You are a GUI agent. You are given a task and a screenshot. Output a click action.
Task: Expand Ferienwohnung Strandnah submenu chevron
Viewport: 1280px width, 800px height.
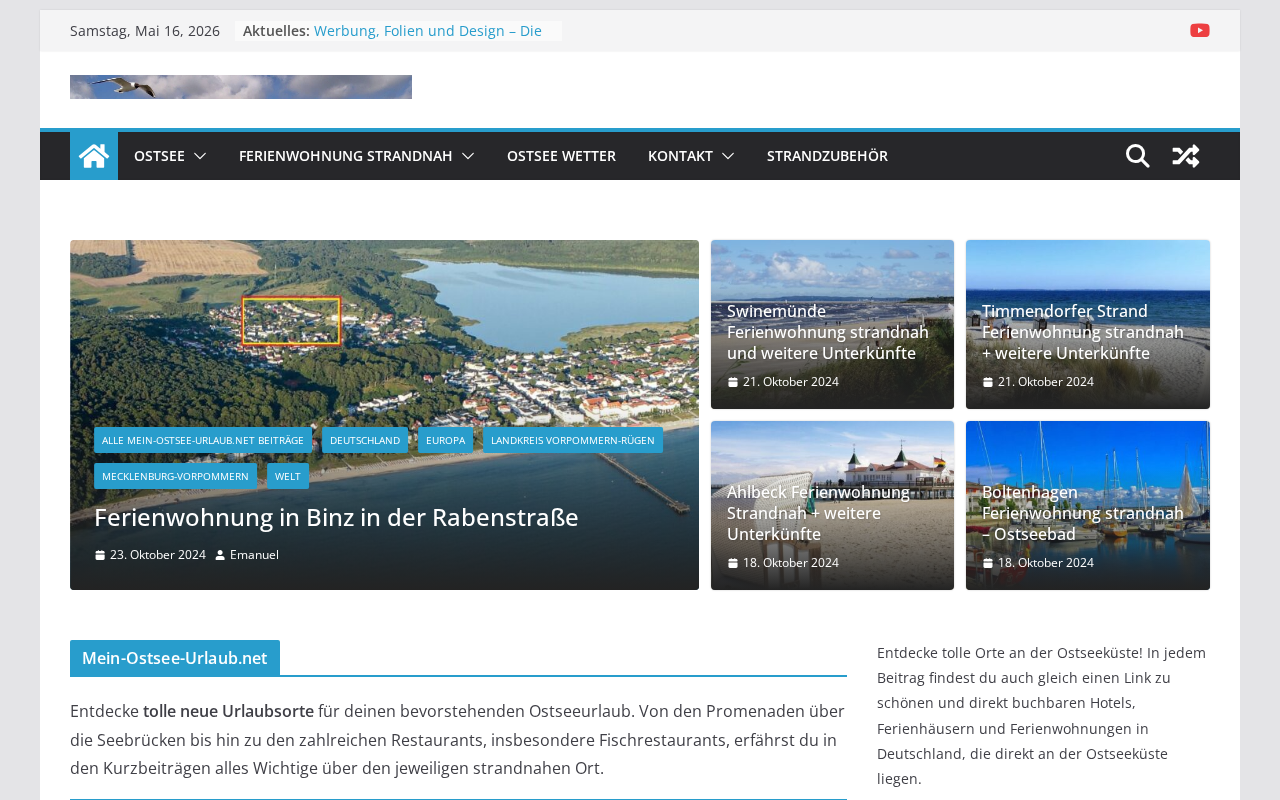pos(468,156)
